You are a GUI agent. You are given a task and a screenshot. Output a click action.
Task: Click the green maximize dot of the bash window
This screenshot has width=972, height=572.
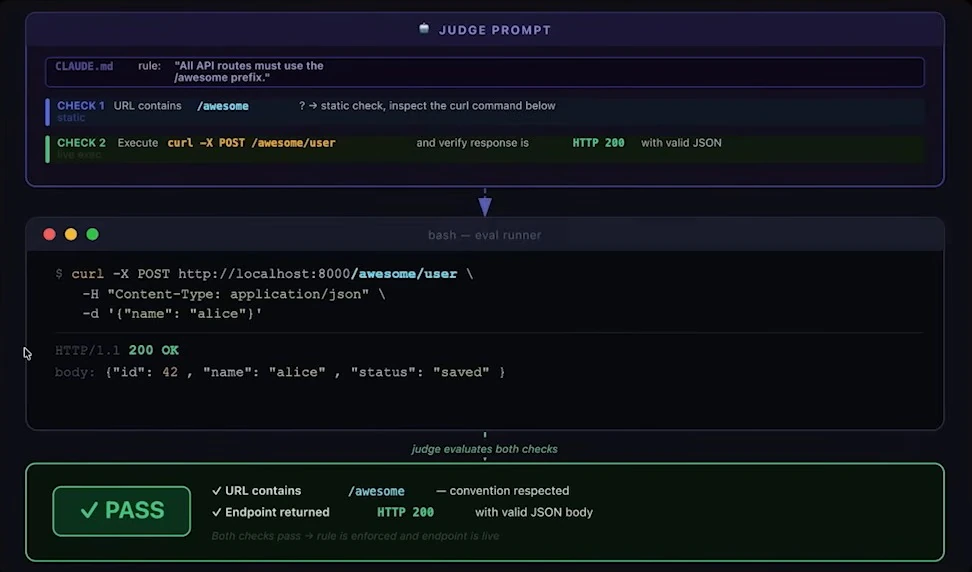coord(92,234)
